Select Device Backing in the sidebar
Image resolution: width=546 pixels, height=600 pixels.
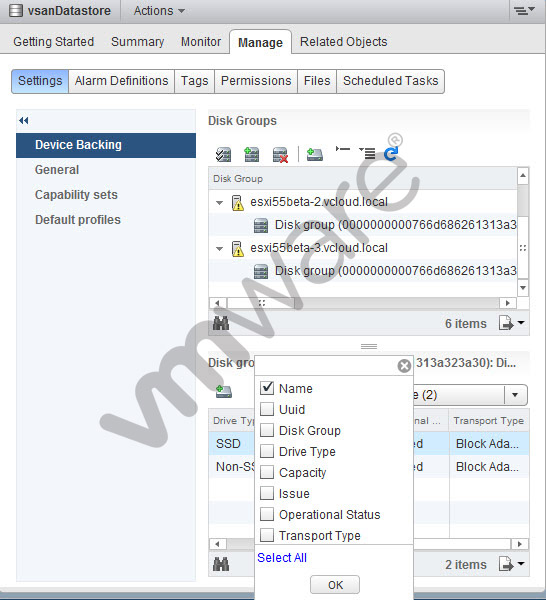click(106, 145)
